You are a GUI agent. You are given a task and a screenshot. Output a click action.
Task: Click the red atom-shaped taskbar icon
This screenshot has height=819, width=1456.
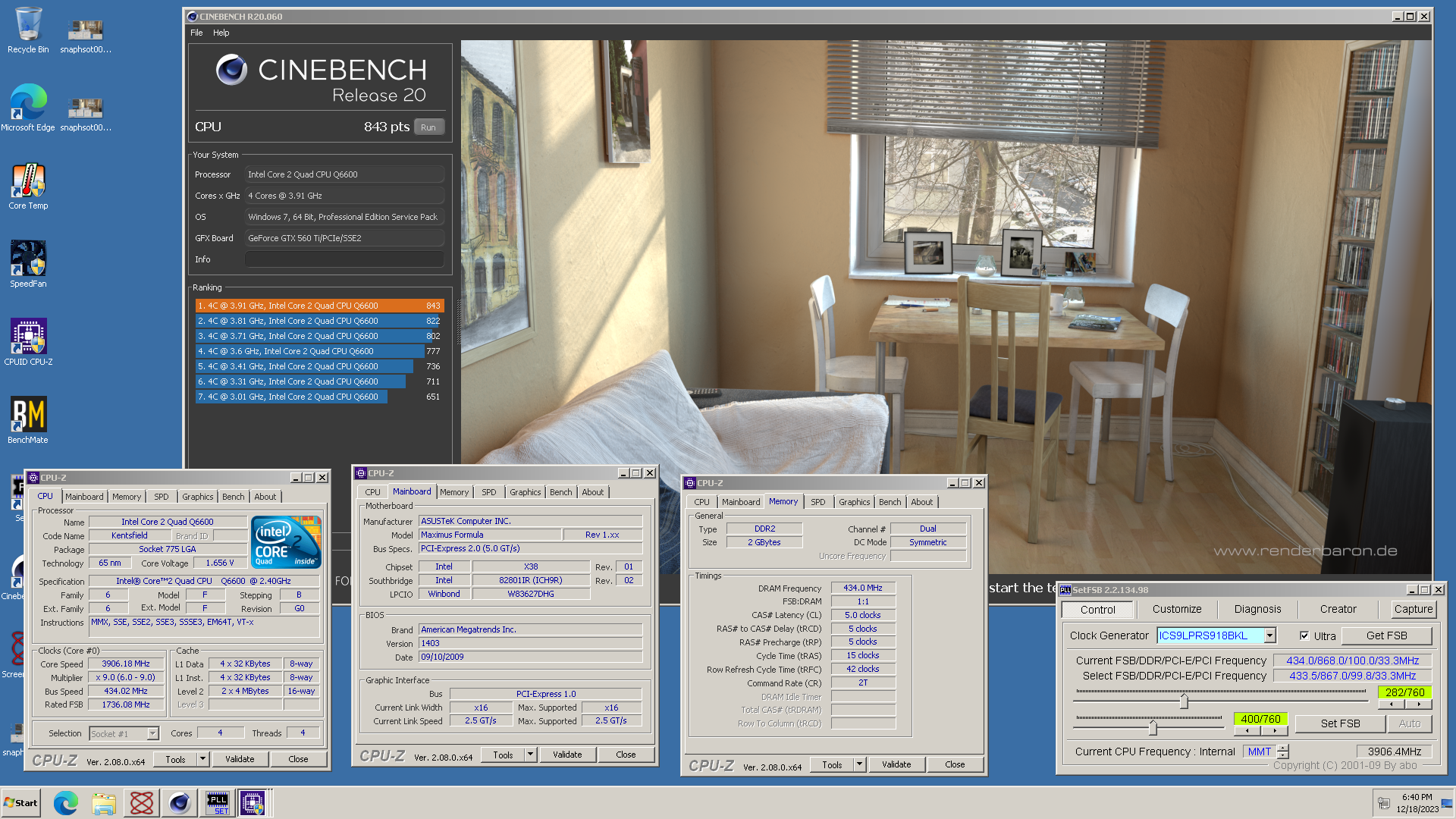coord(142,803)
